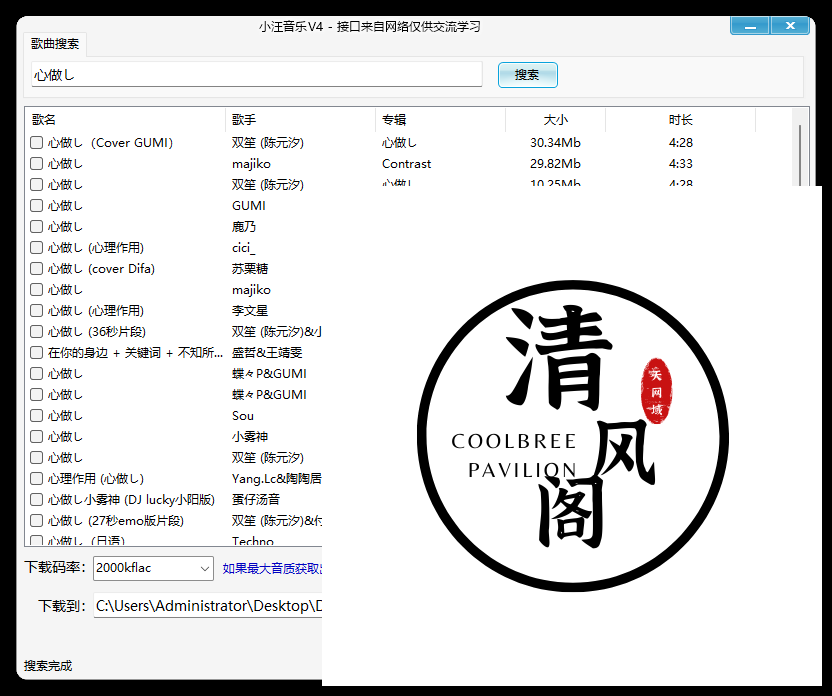Image resolution: width=832 pixels, height=696 pixels.
Task: Minimize the 小汪音乐V4 window
Action: coord(750,25)
